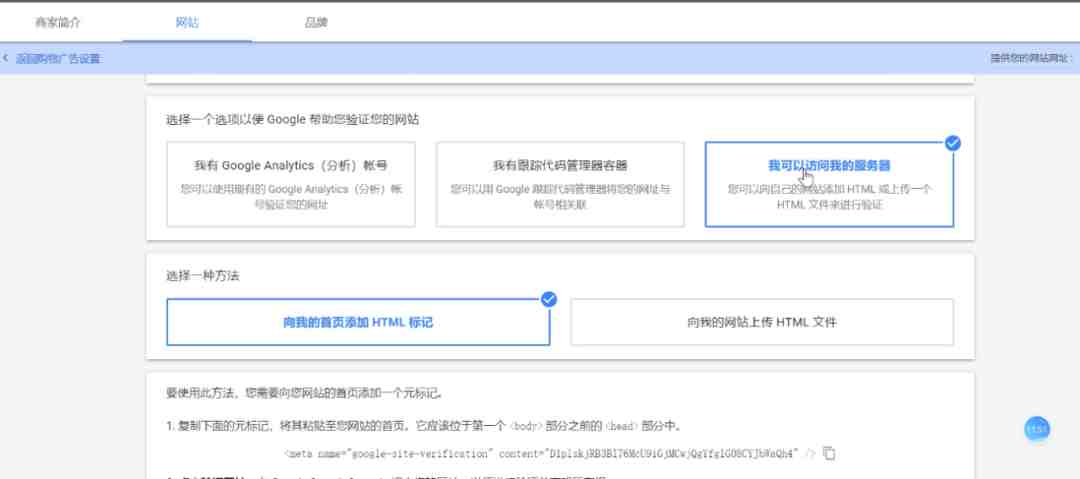Click the verify-your-website option heading text
Viewport: 1080px width, 479px height.
click(292, 119)
